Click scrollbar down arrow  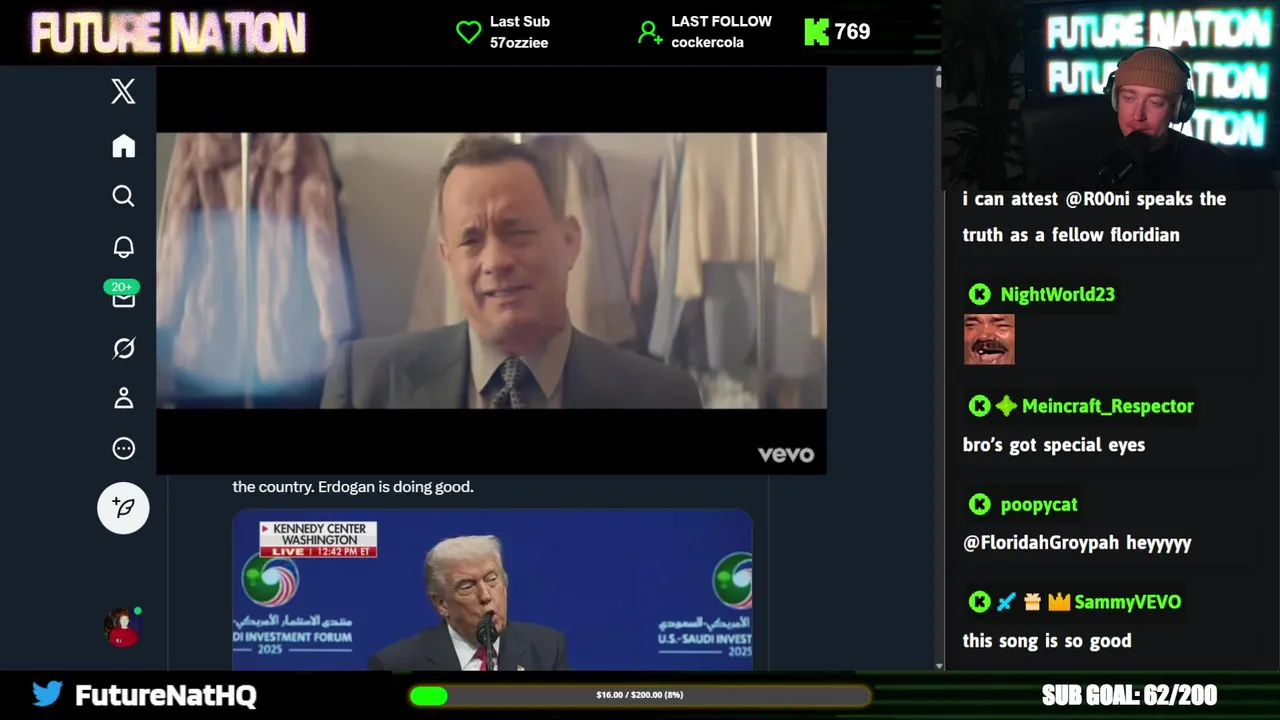coord(938,665)
